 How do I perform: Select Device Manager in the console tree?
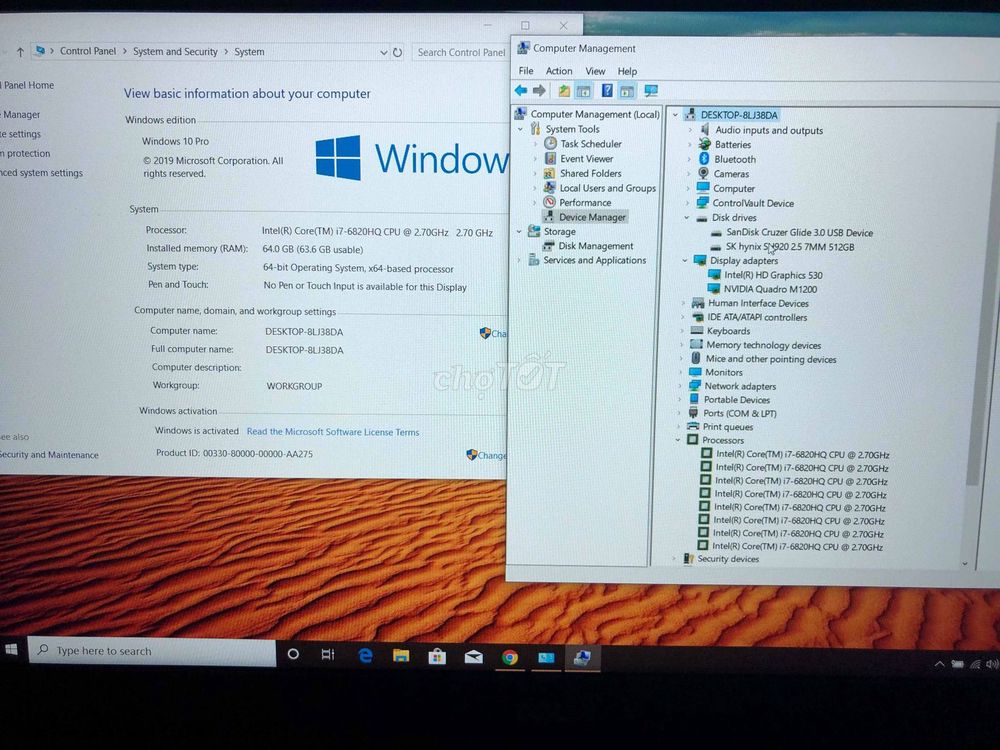coord(592,217)
